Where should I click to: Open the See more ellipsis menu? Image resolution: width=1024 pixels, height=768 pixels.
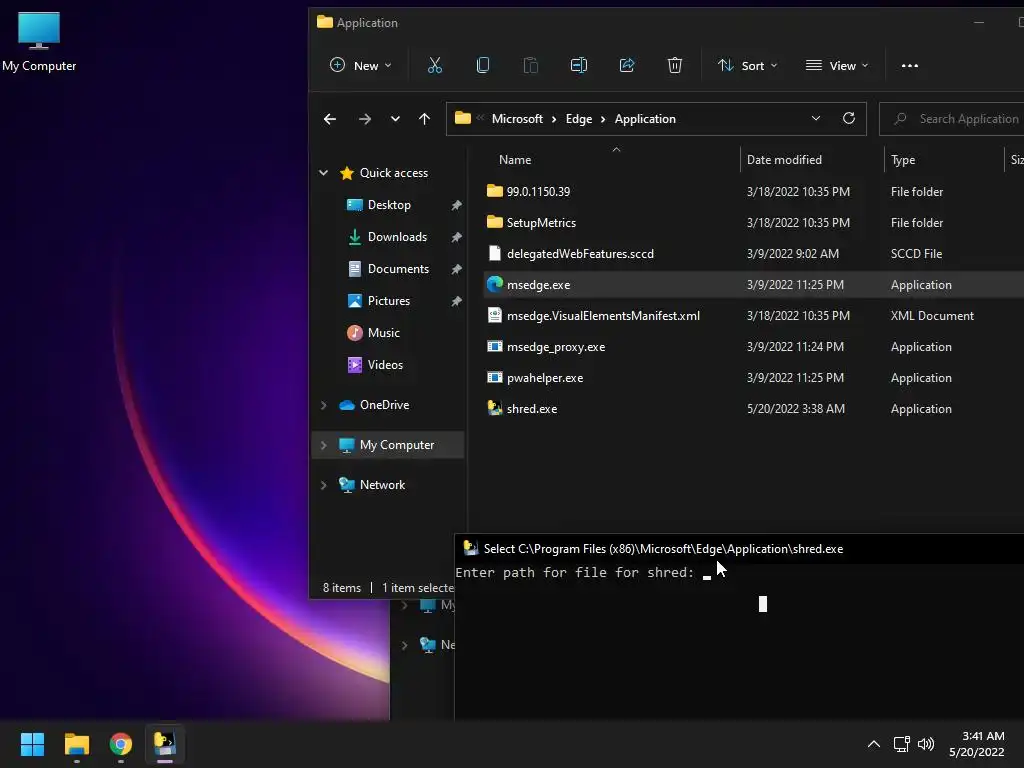[x=910, y=65]
